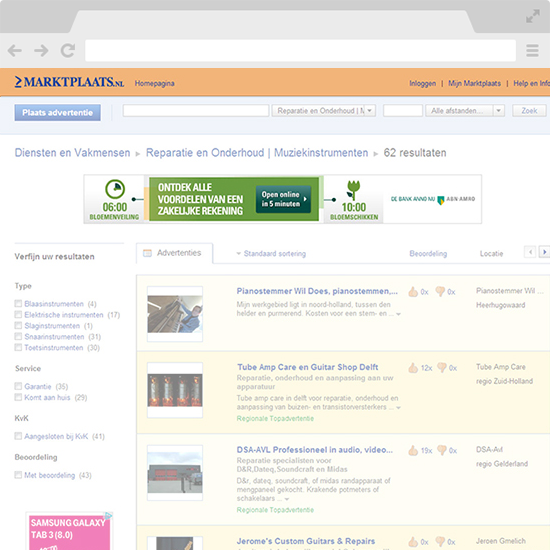550x550 pixels.
Task: Thumbs down icon for DSA-AVL listing
Action: pos(442,450)
